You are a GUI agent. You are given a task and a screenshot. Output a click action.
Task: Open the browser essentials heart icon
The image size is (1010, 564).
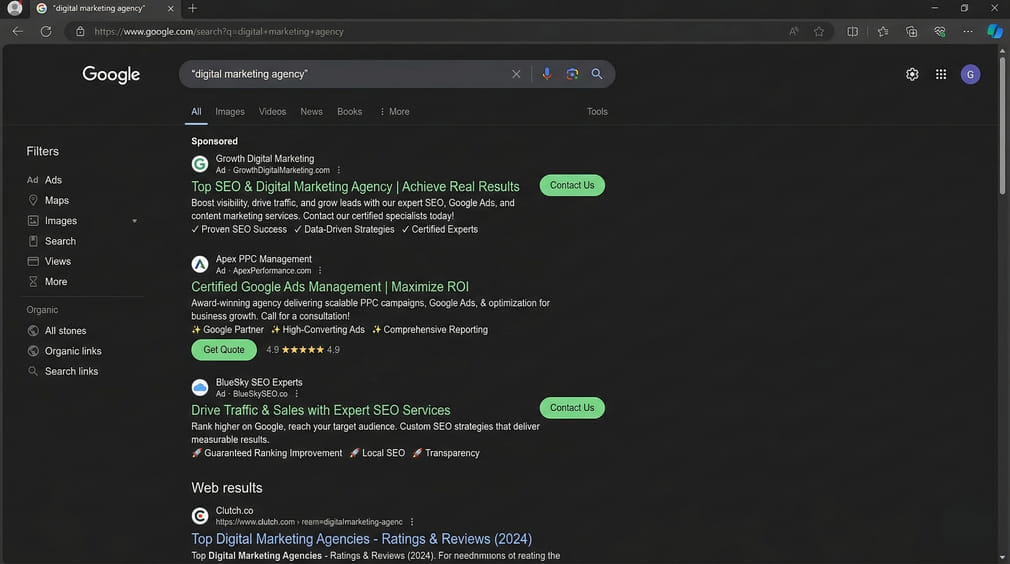pos(940,31)
